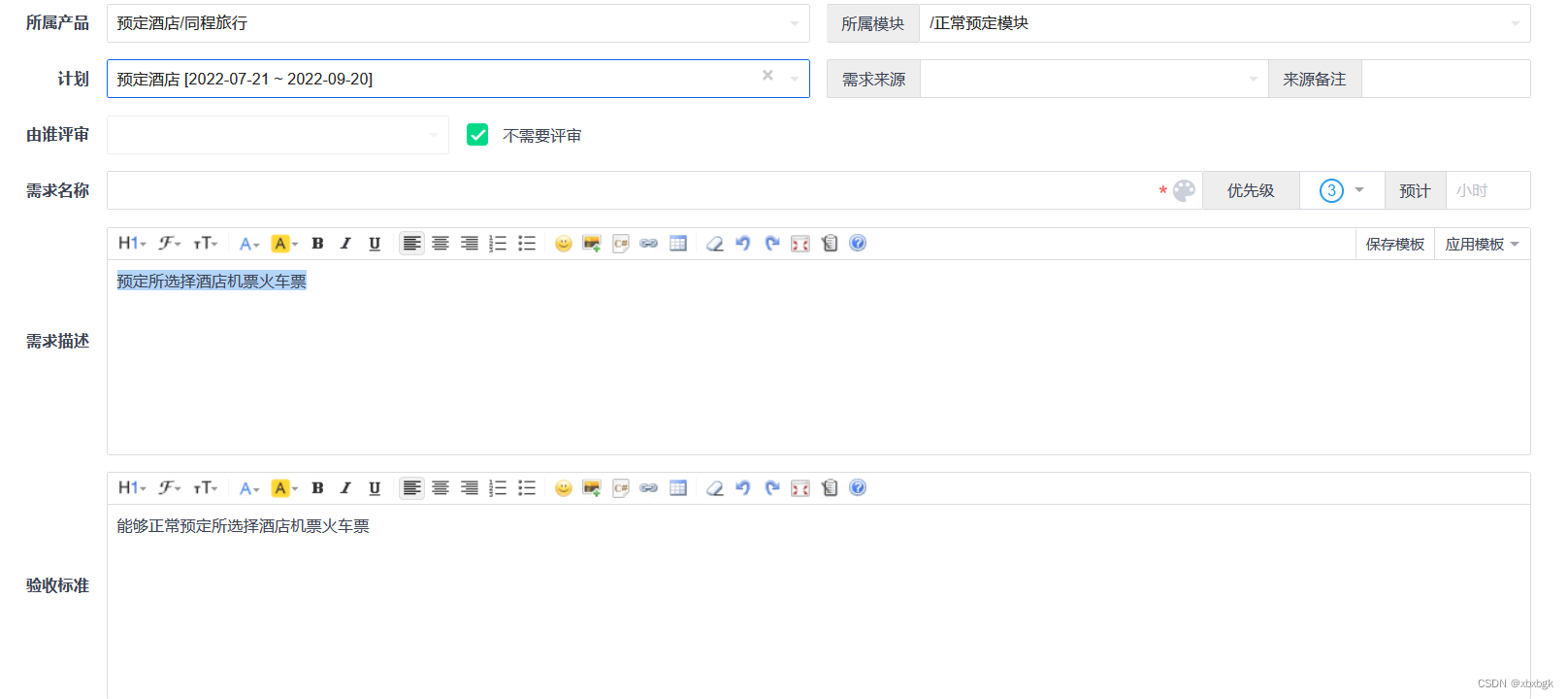
Task: Uncheck the 不需要评审 checkbox
Action: click(477, 134)
